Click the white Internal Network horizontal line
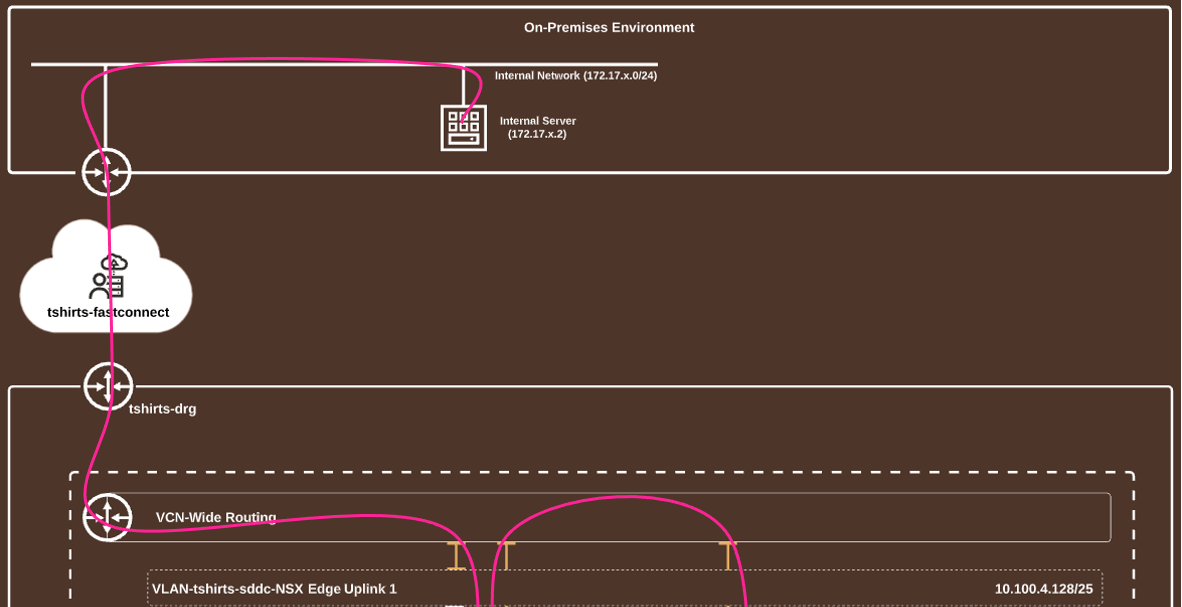 click(x=300, y=65)
